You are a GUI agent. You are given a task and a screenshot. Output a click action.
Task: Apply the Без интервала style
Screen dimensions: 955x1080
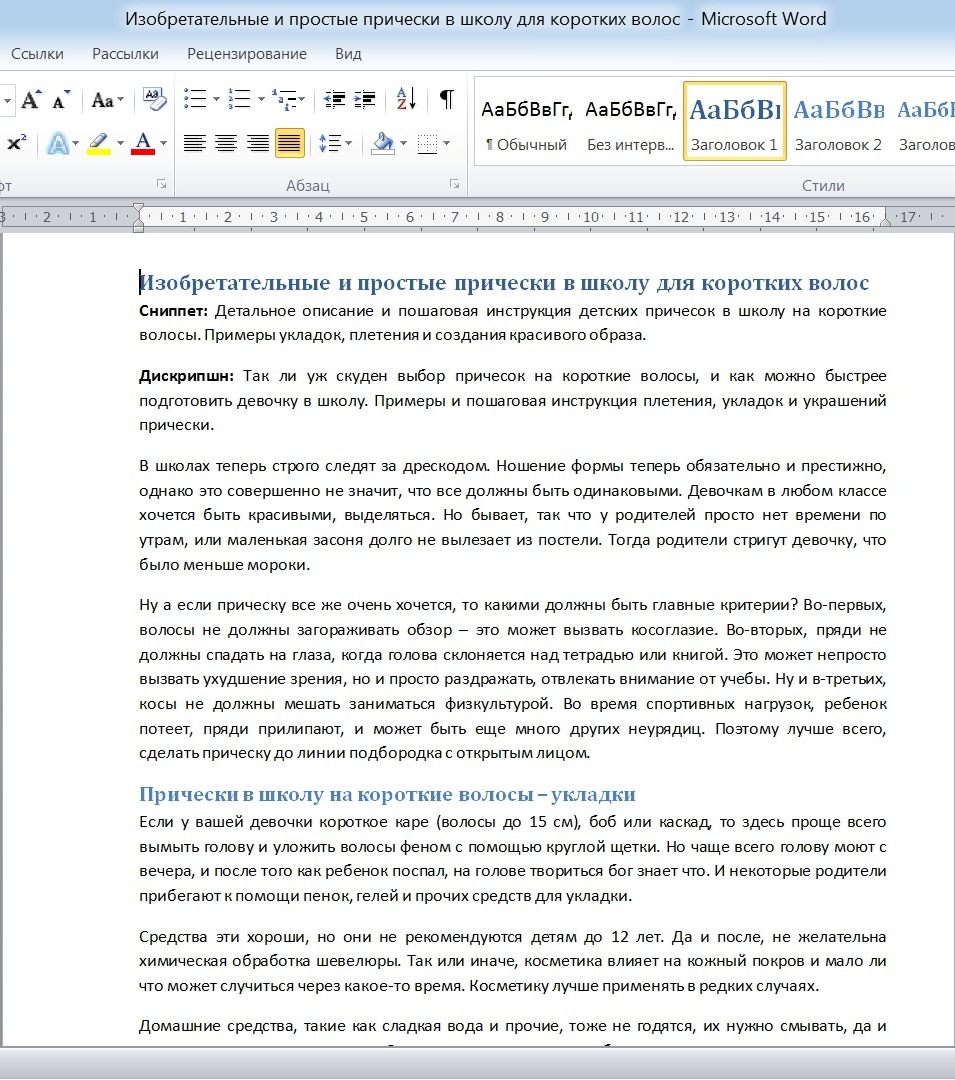coord(630,121)
